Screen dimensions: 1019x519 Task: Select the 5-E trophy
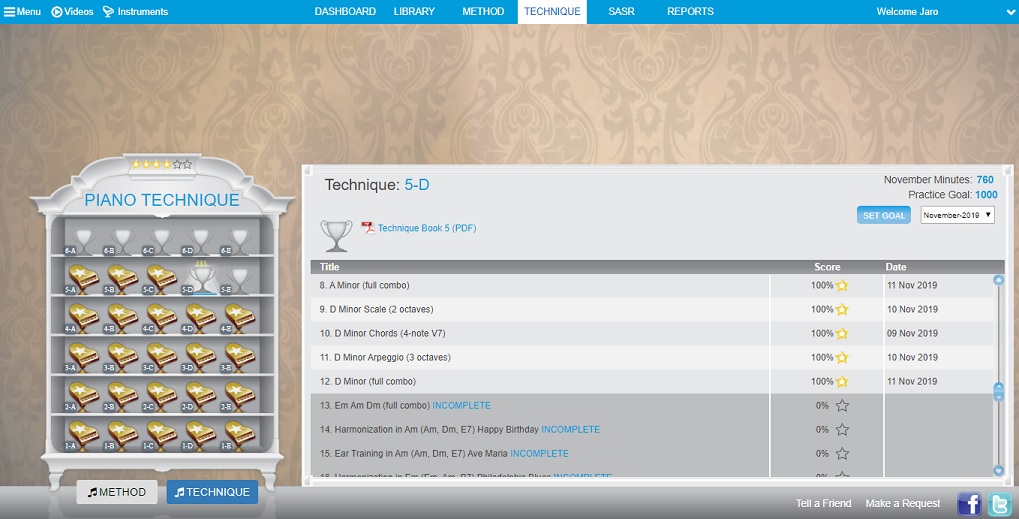(x=239, y=279)
